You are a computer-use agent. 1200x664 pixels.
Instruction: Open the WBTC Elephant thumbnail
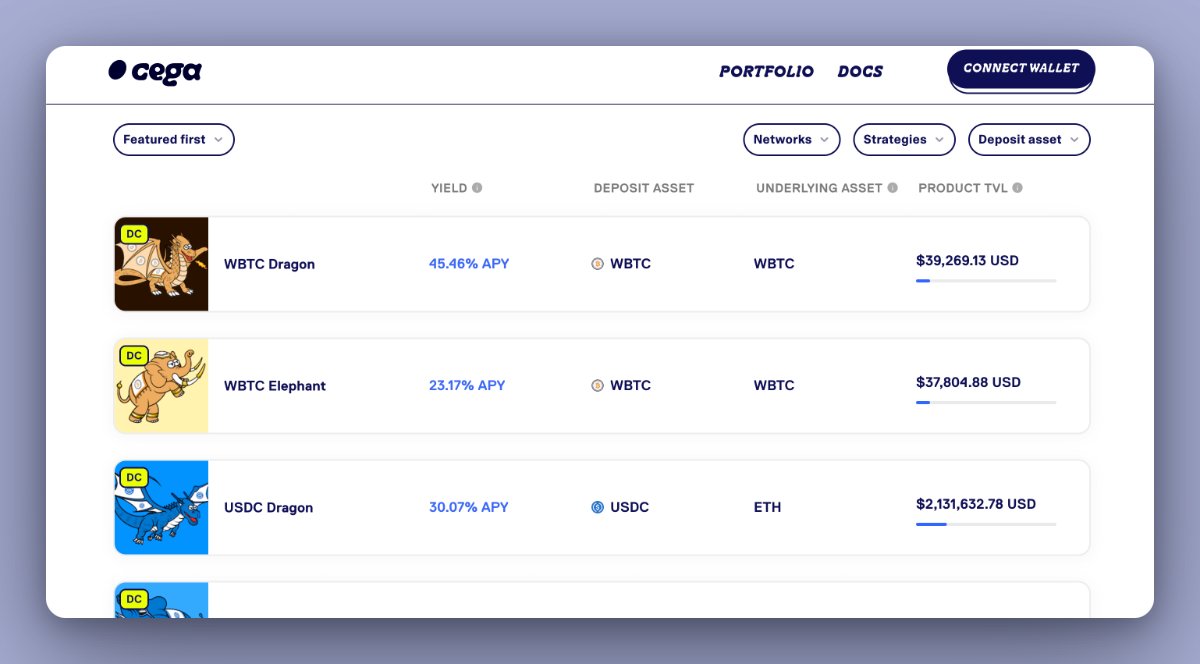(x=161, y=386)
